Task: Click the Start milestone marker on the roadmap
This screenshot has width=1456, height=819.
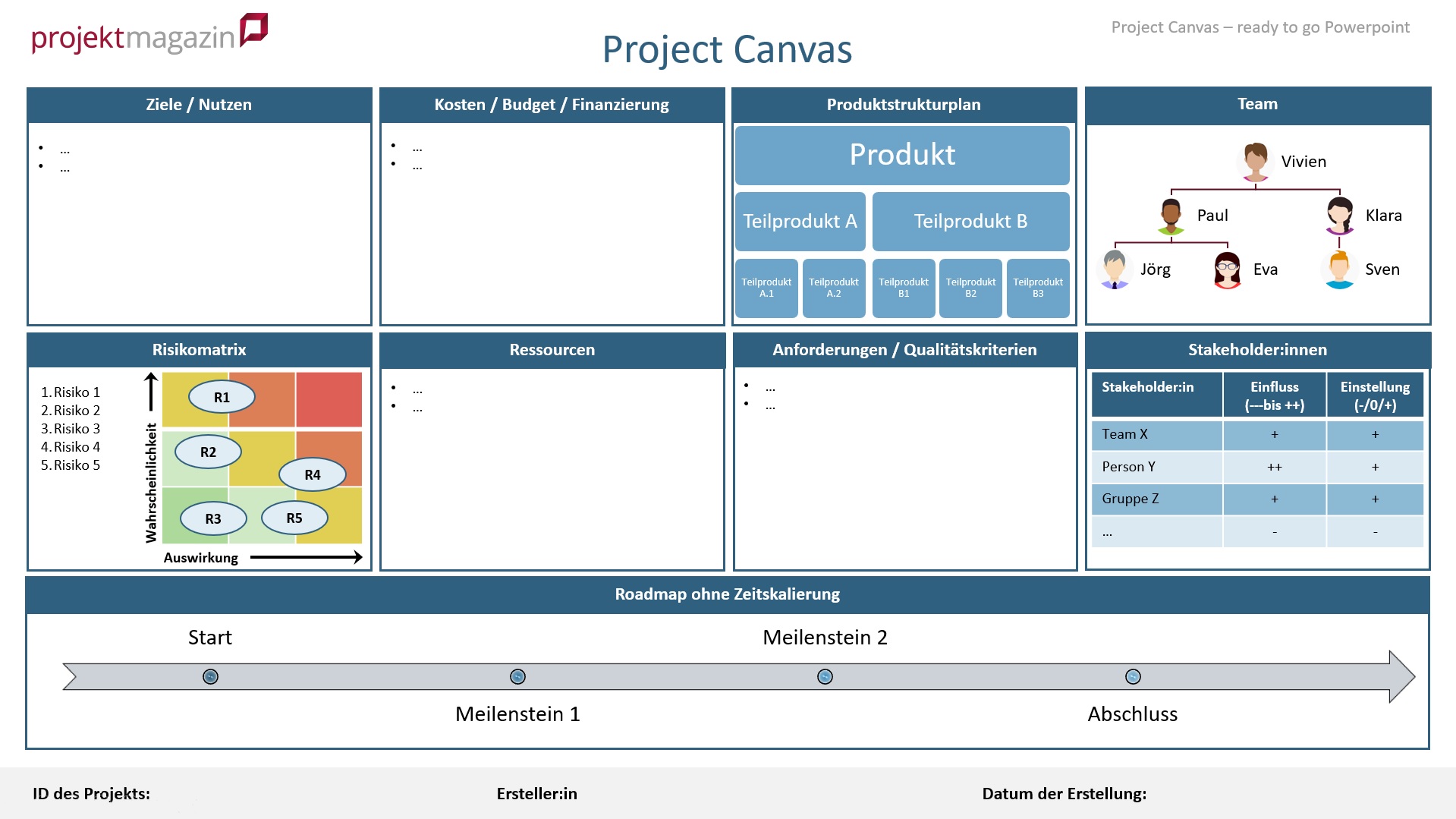Action: coord(210,676)
